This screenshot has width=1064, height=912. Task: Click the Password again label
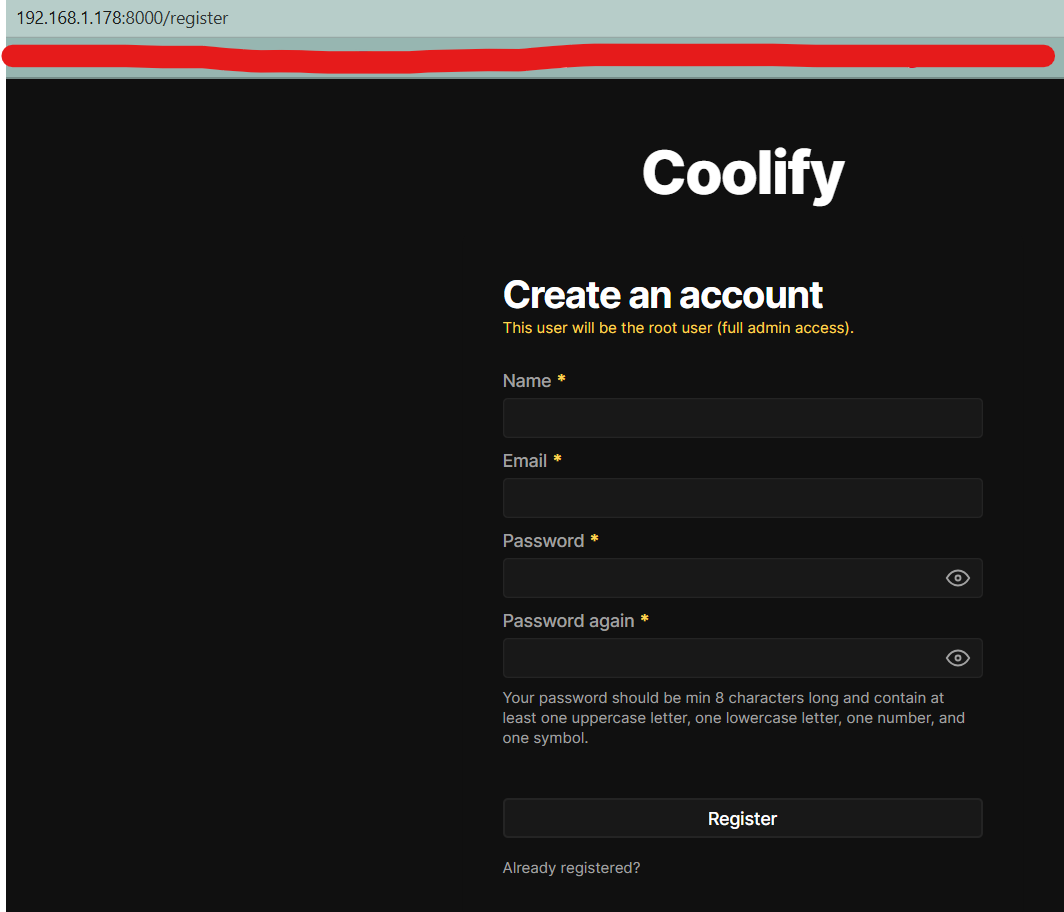(568, 621)
